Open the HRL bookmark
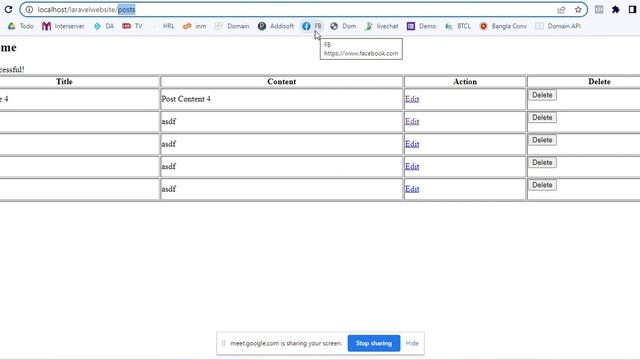This screenshot has height=360, width=640. coord(164,26)
